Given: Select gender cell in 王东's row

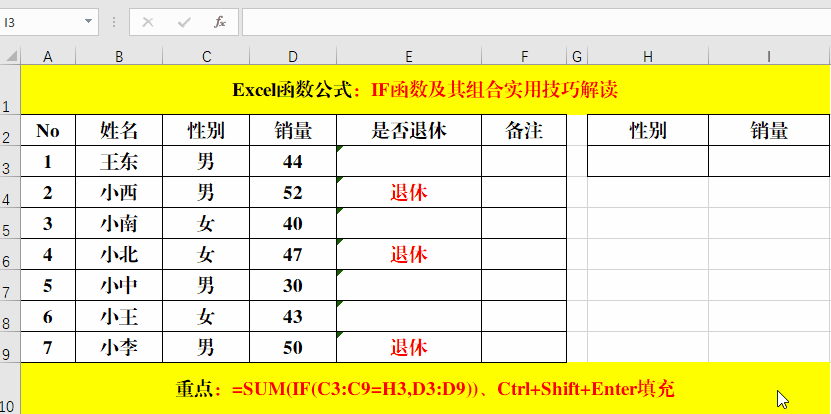Looking at the screenshot, I should 206,161.
